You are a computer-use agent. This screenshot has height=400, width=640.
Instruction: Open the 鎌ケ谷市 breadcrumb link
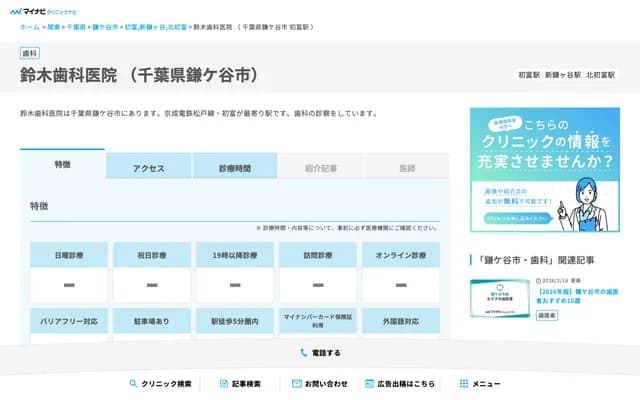click(106, 27)
